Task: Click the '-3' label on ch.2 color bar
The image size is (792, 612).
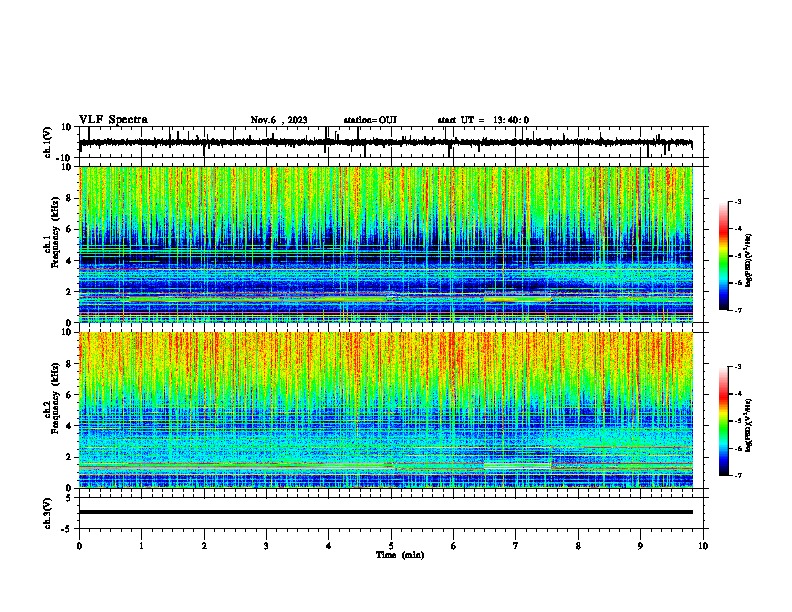Action: coord(737,367)
